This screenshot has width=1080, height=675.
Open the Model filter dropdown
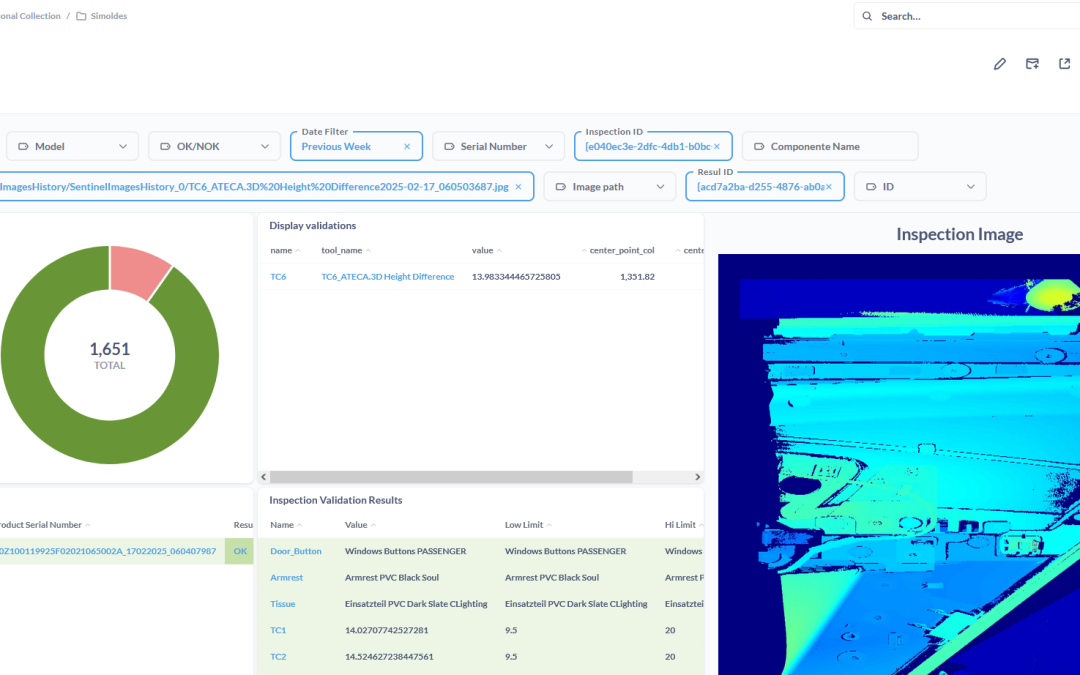[72, 147]
